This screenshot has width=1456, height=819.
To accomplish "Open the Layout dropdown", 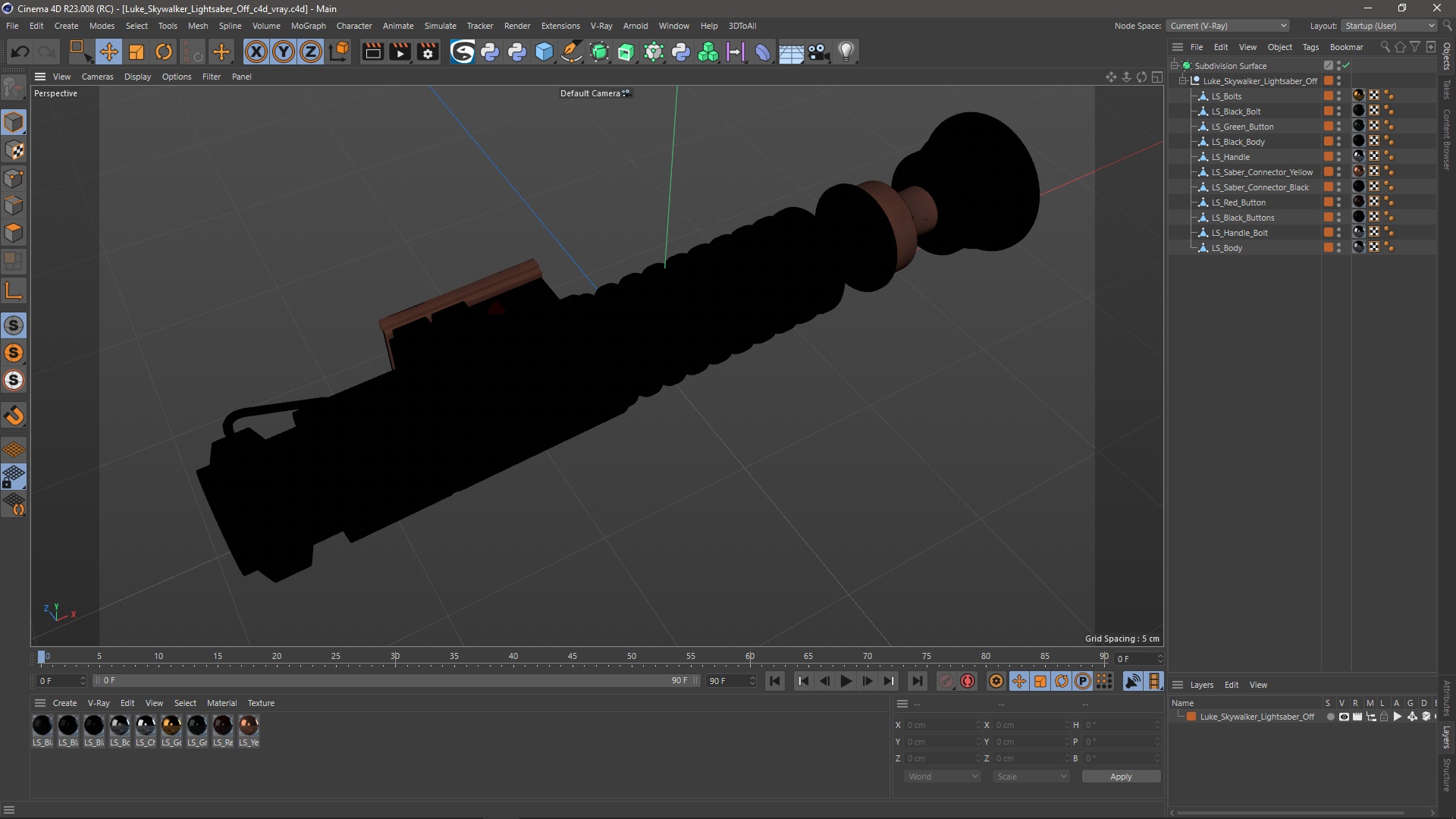I will pyautogui.click(x=1389, y=26).
